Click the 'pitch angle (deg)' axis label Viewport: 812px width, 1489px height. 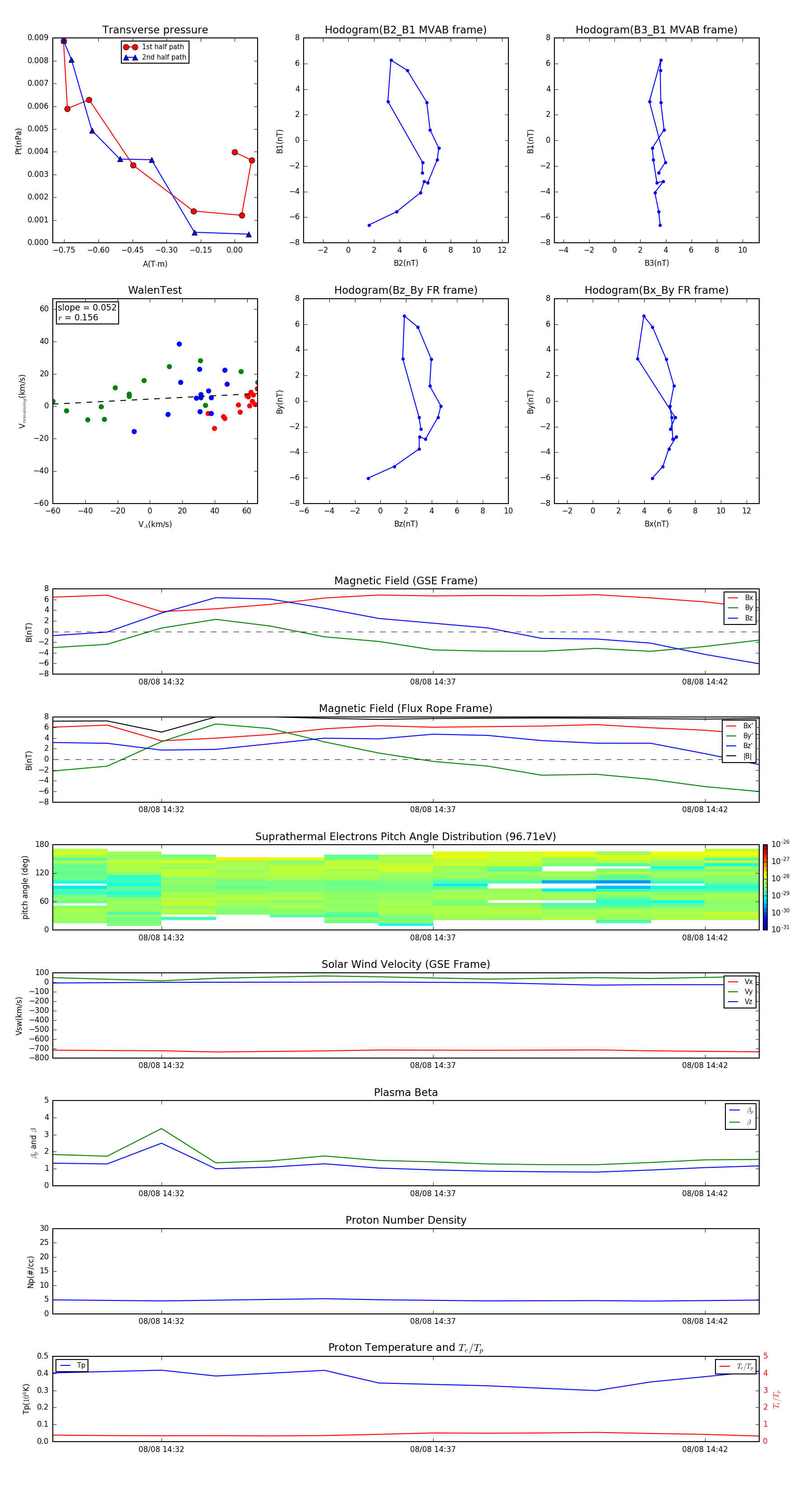25,887
